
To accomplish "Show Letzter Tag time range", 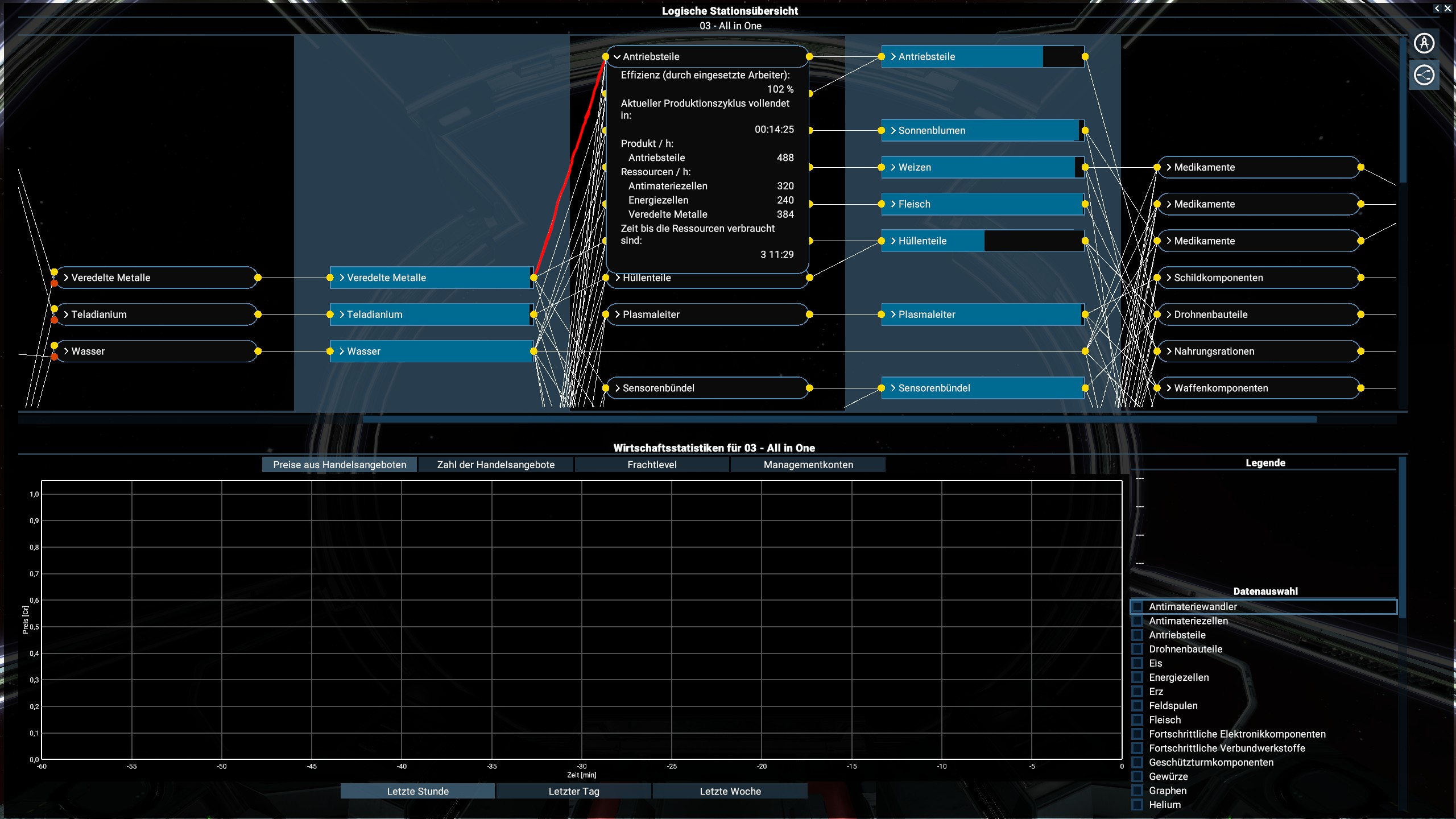I will pyautogui.click(x=574, y=791).
